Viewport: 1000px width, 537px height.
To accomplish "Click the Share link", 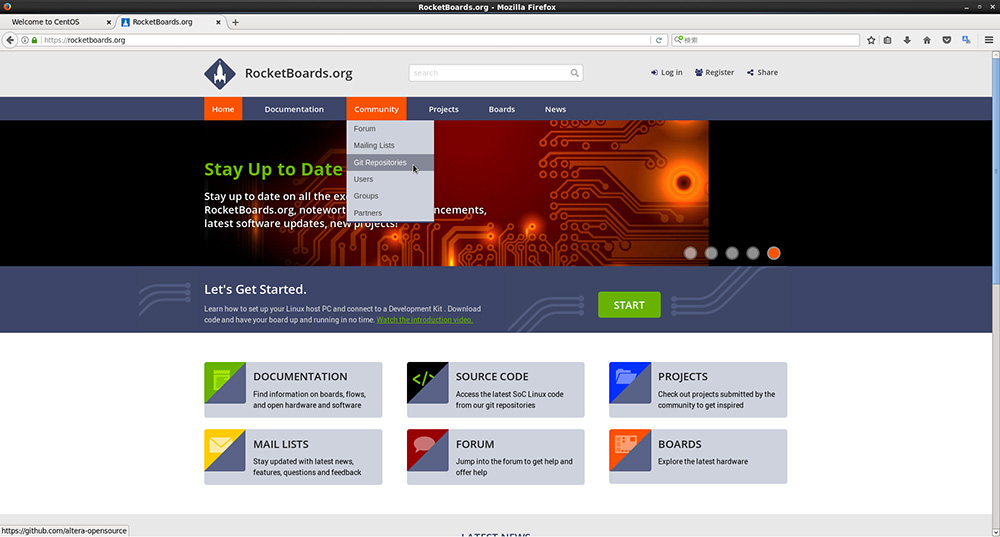I will pyautogui.click(x=762, y=72).
